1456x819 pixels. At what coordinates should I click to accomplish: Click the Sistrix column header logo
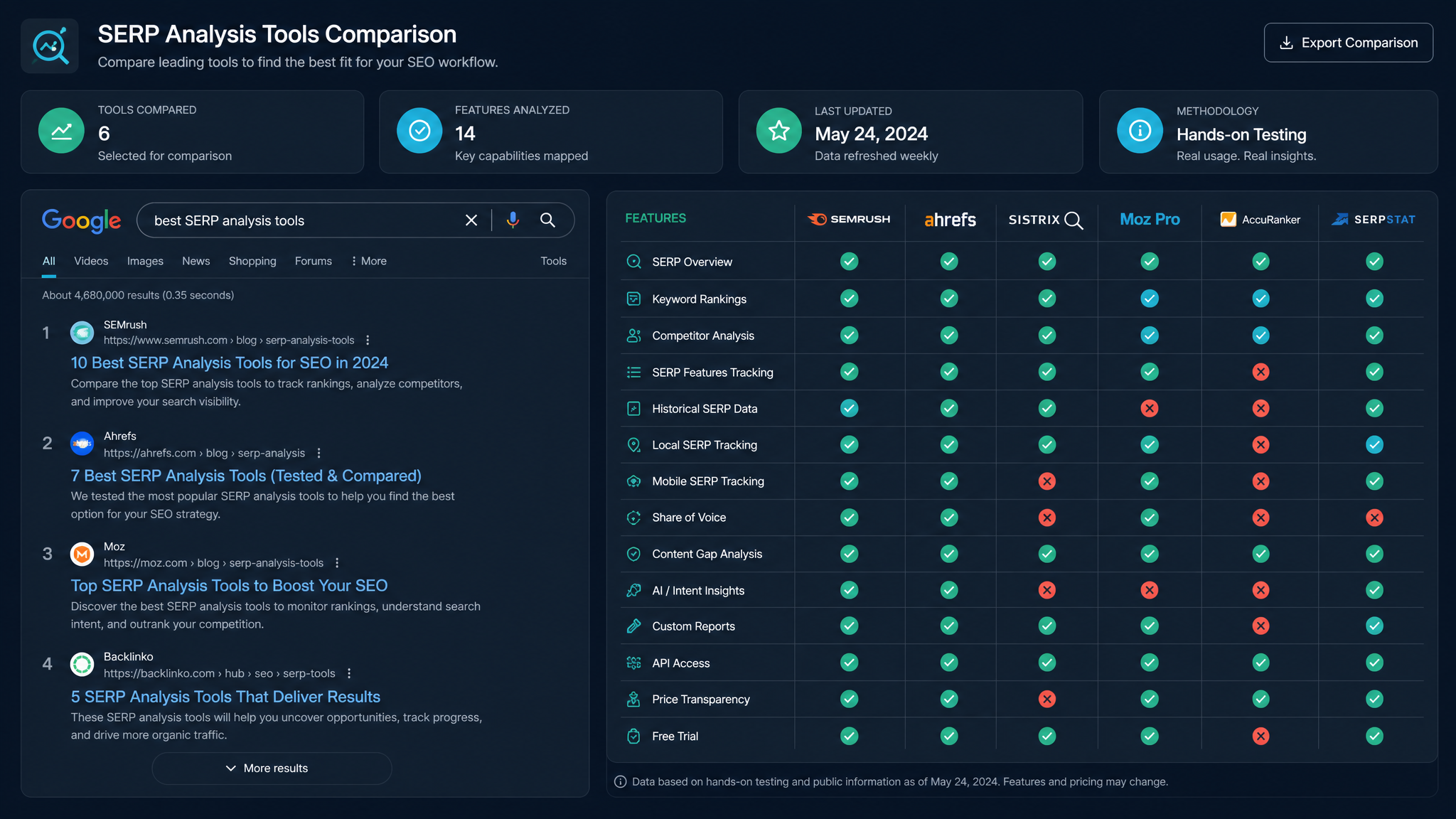coord(1046,220)
